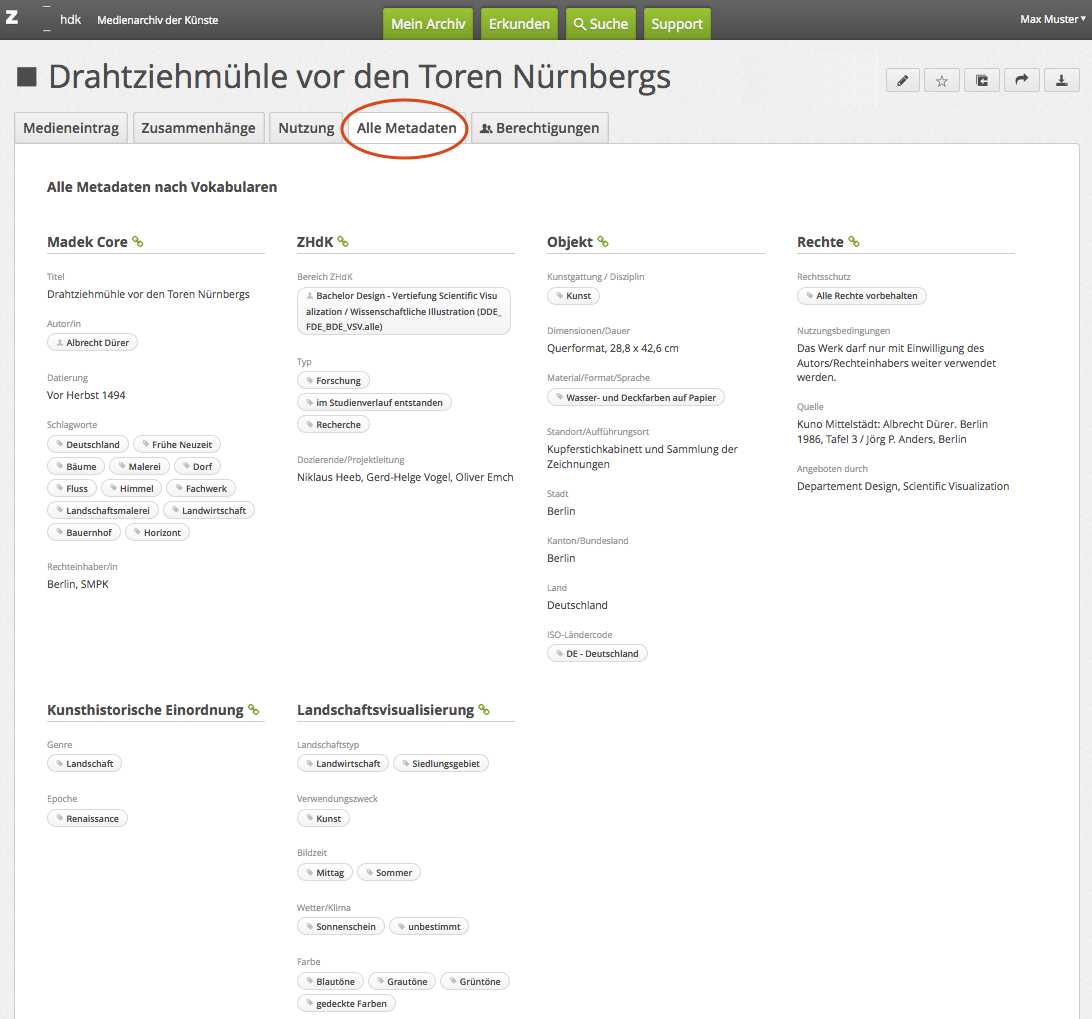The height and width of the screenshot is (1019, 1092).
Task: Select the Frühe Neuzeit keyword tag
Action: [x=177, y=444]
